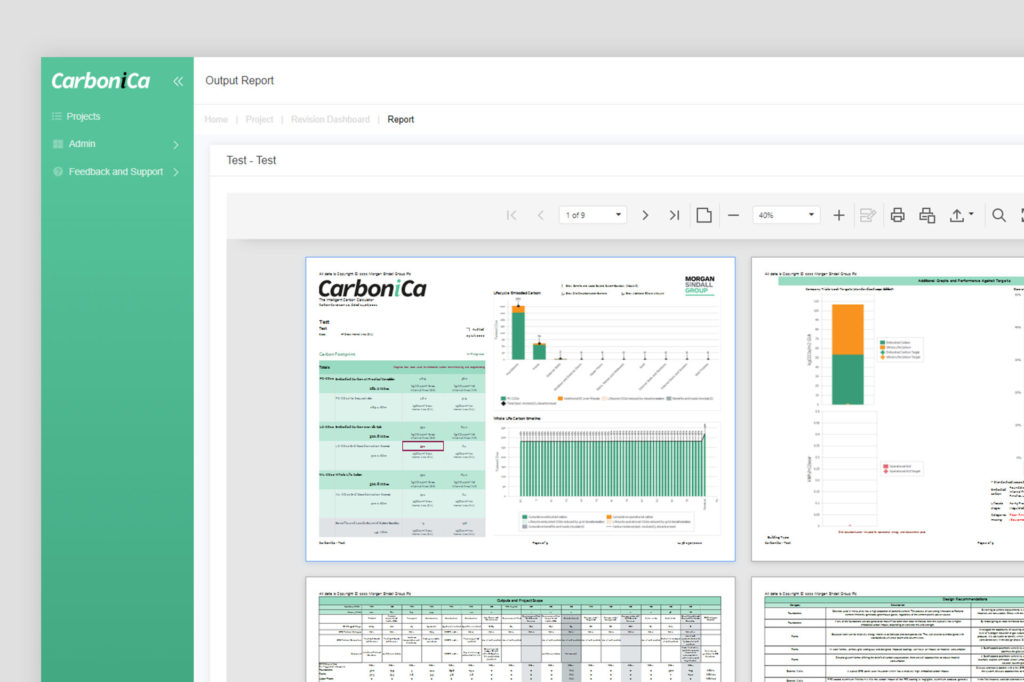This screenshot has width=1024, height=682.
Task: Click the Report breadcrumb
Action: point(400,120)
